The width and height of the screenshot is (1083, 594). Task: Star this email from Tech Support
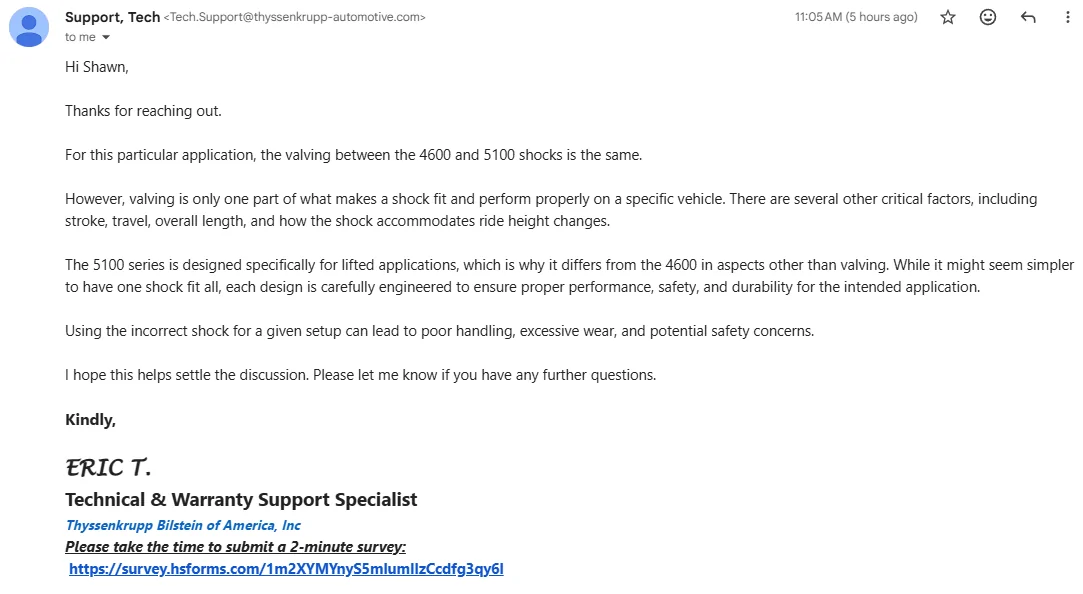click(948, 17)
